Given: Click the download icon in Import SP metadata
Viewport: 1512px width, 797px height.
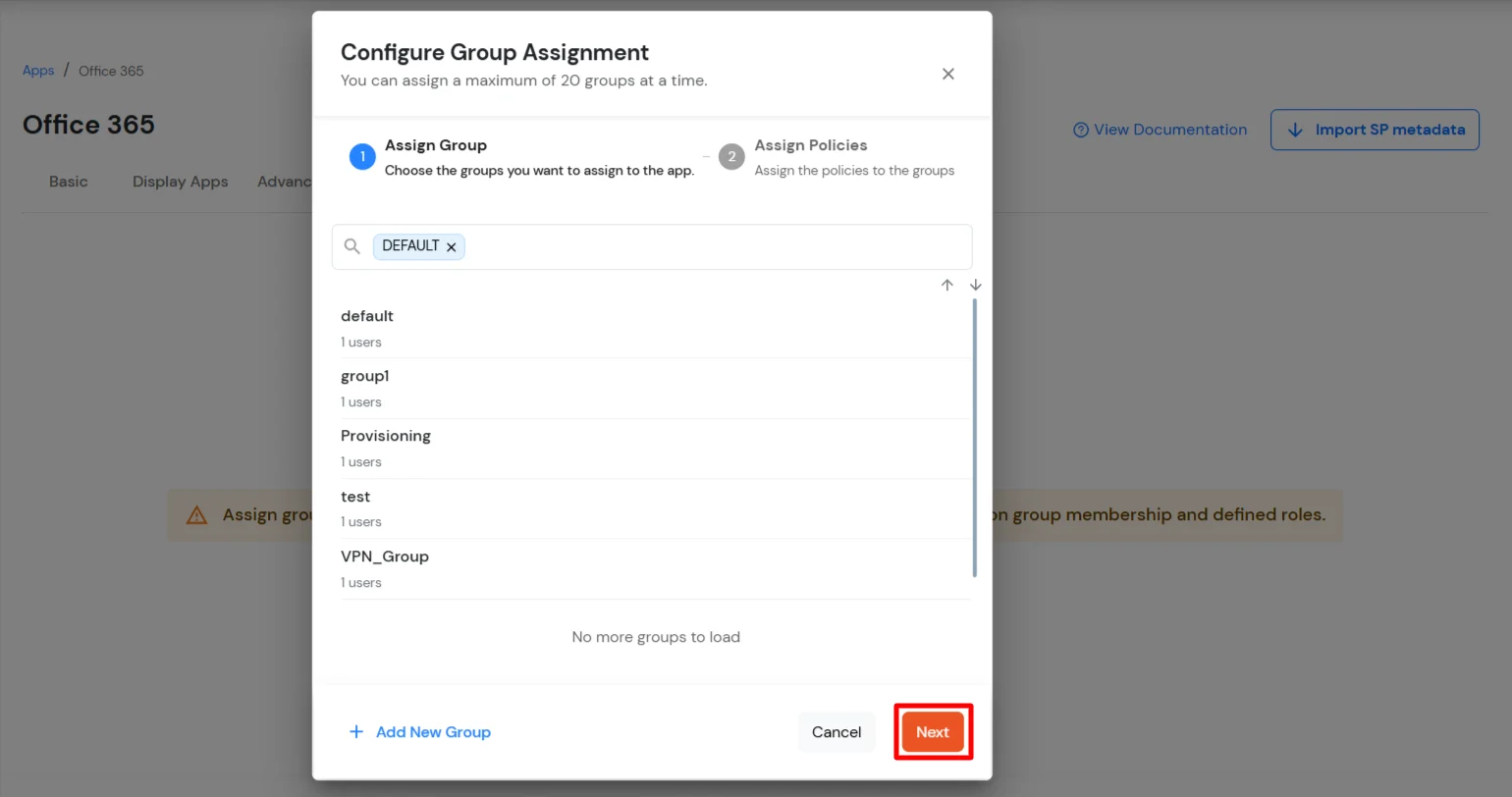Looking at the screenshot, I should coord(1293,129).
